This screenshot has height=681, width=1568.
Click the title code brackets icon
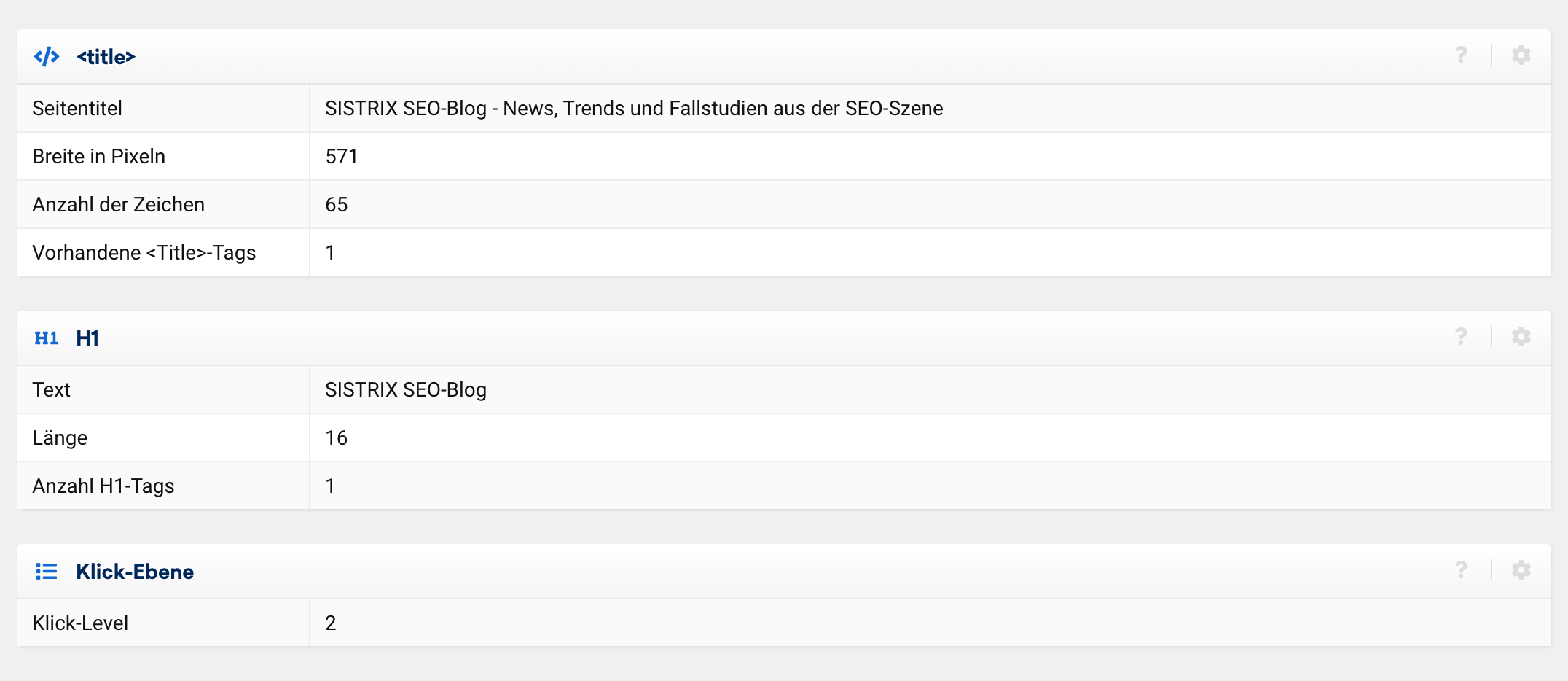[x=47, y=56]
